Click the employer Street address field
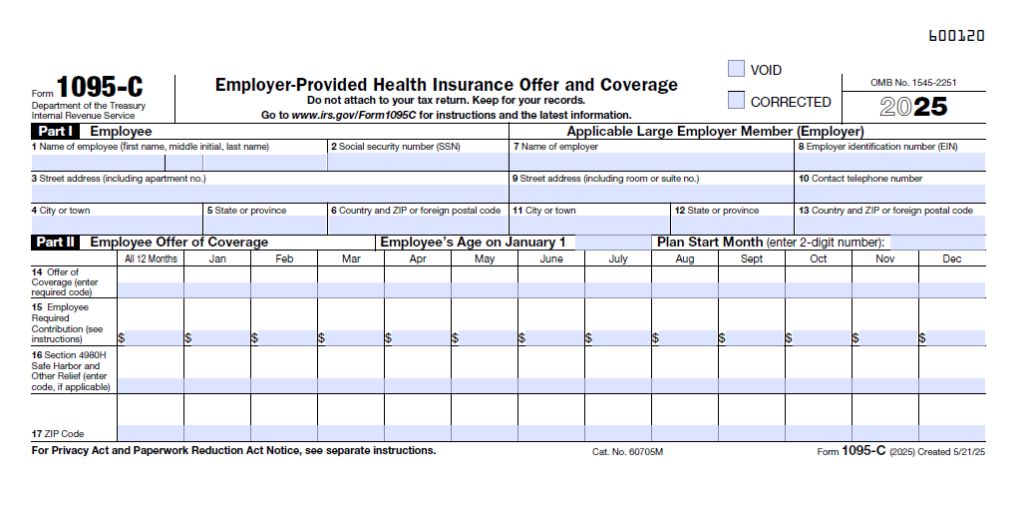The width and height of the screenshot is (1024, 507). pos(651,194)
